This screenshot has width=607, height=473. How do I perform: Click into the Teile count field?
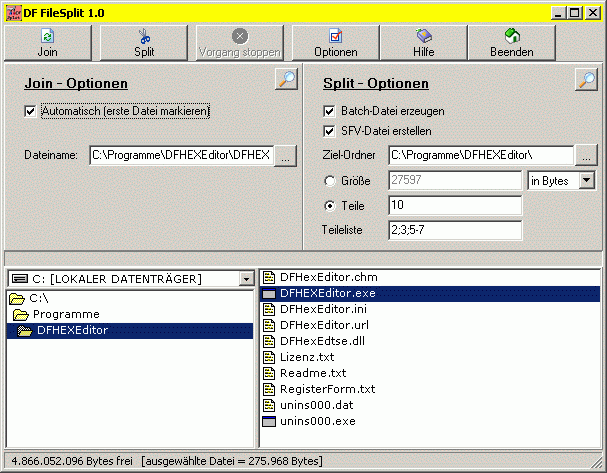click(455, 206)
